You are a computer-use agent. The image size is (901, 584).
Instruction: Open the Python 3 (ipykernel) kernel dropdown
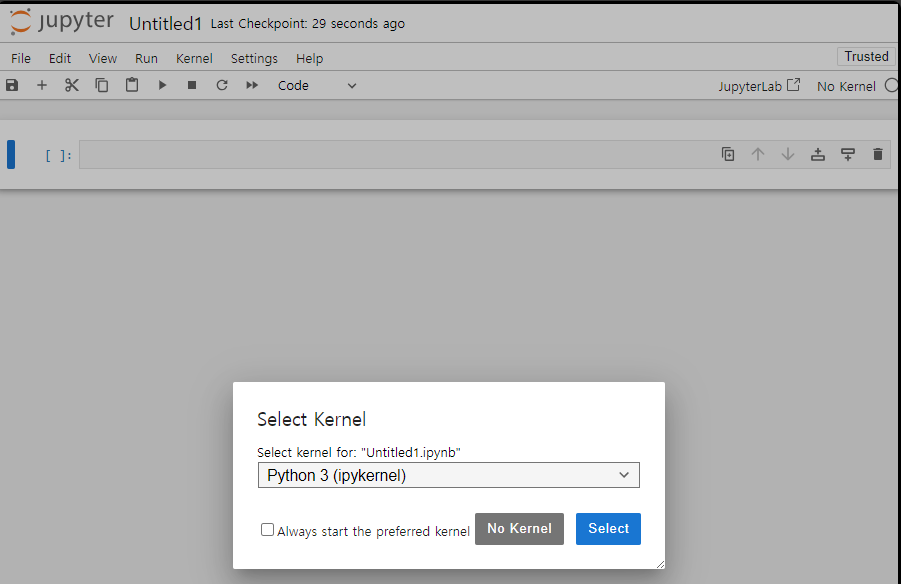[x=449, y=475]
